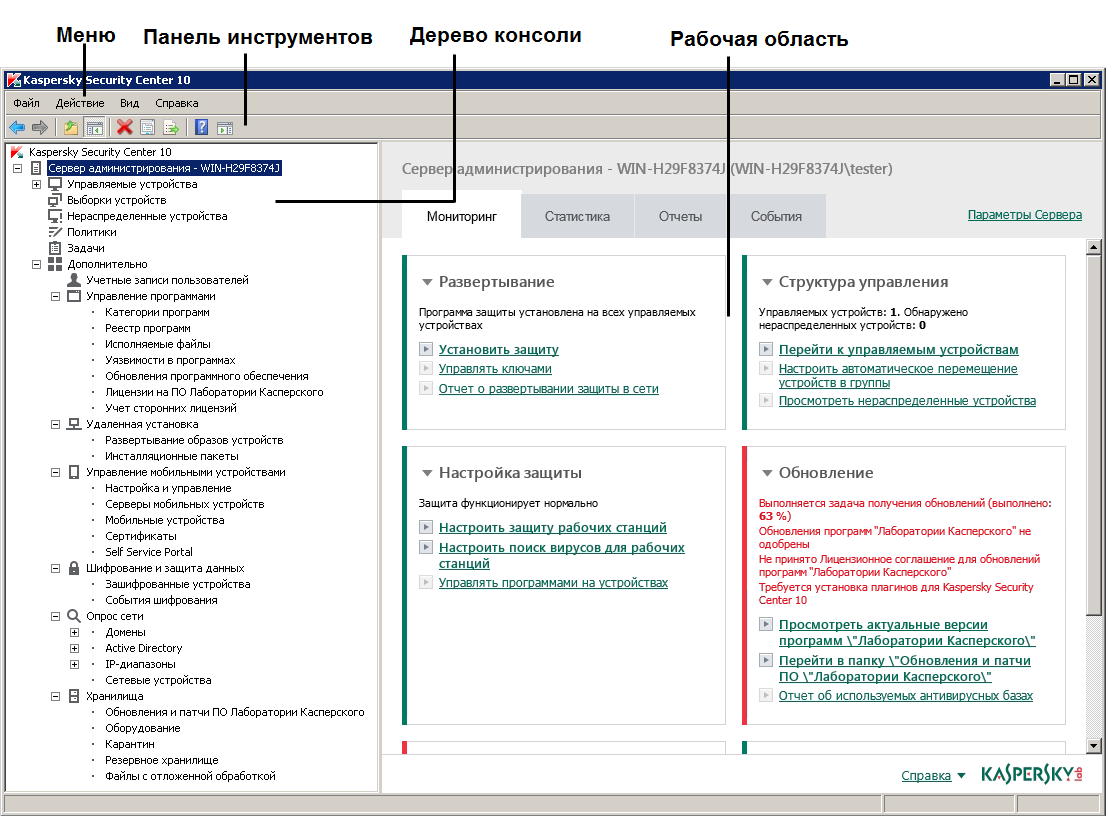Collapse the Удаленная установка node
The image size is (1106, 816).
tap(56, 425)
